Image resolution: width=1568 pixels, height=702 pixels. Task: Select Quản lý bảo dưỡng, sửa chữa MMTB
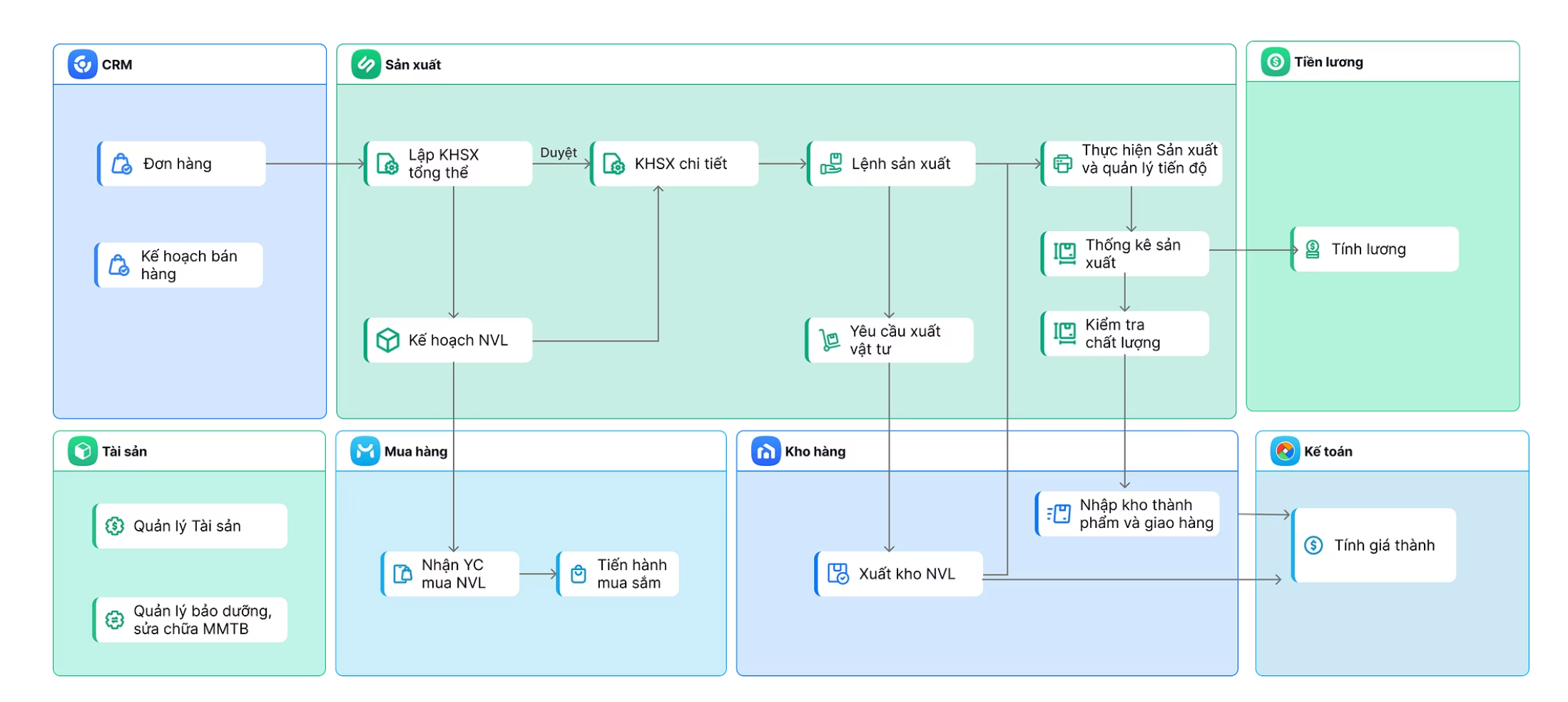(190, 620)
